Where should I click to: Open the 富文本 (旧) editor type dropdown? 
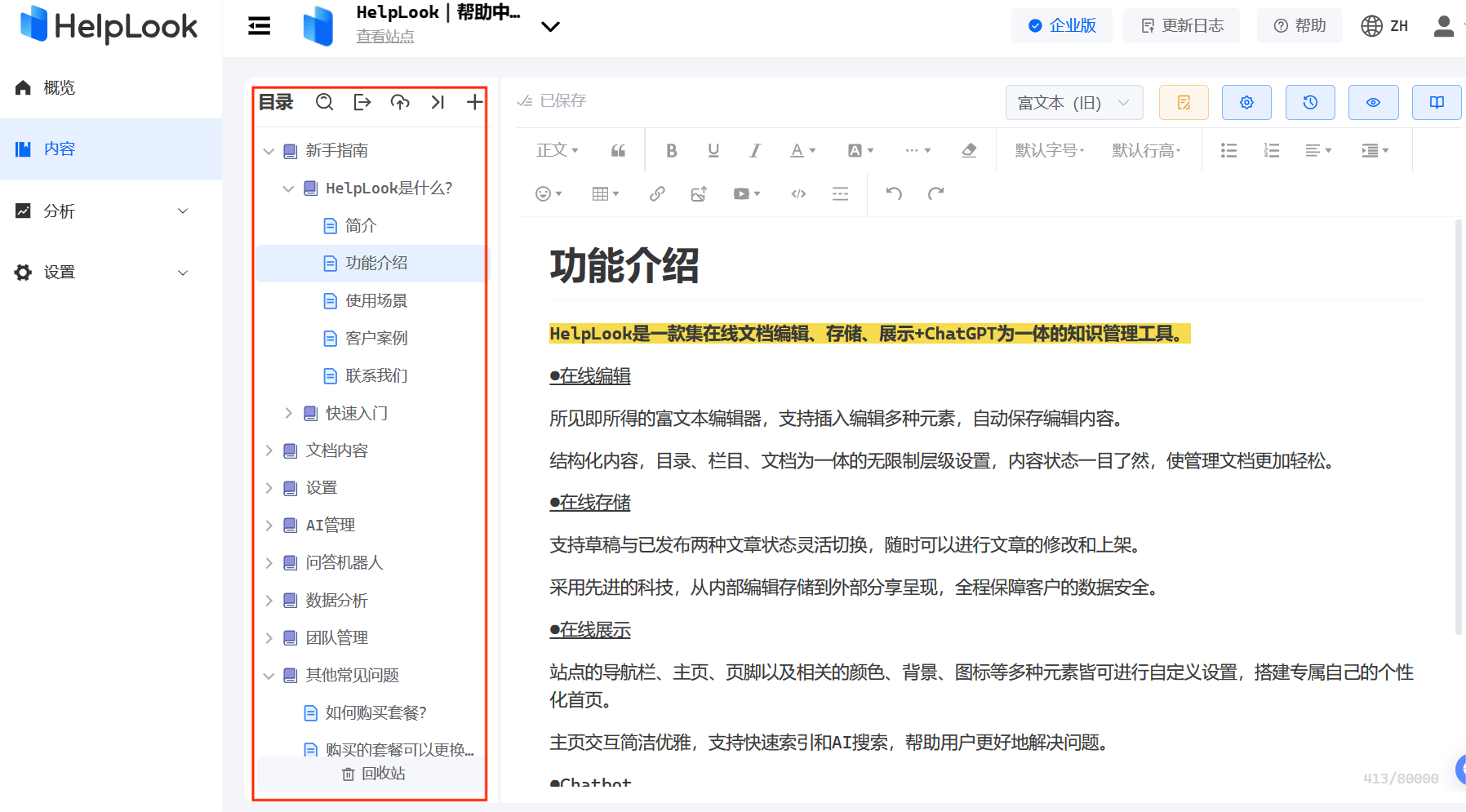[x=1074, y=102]
